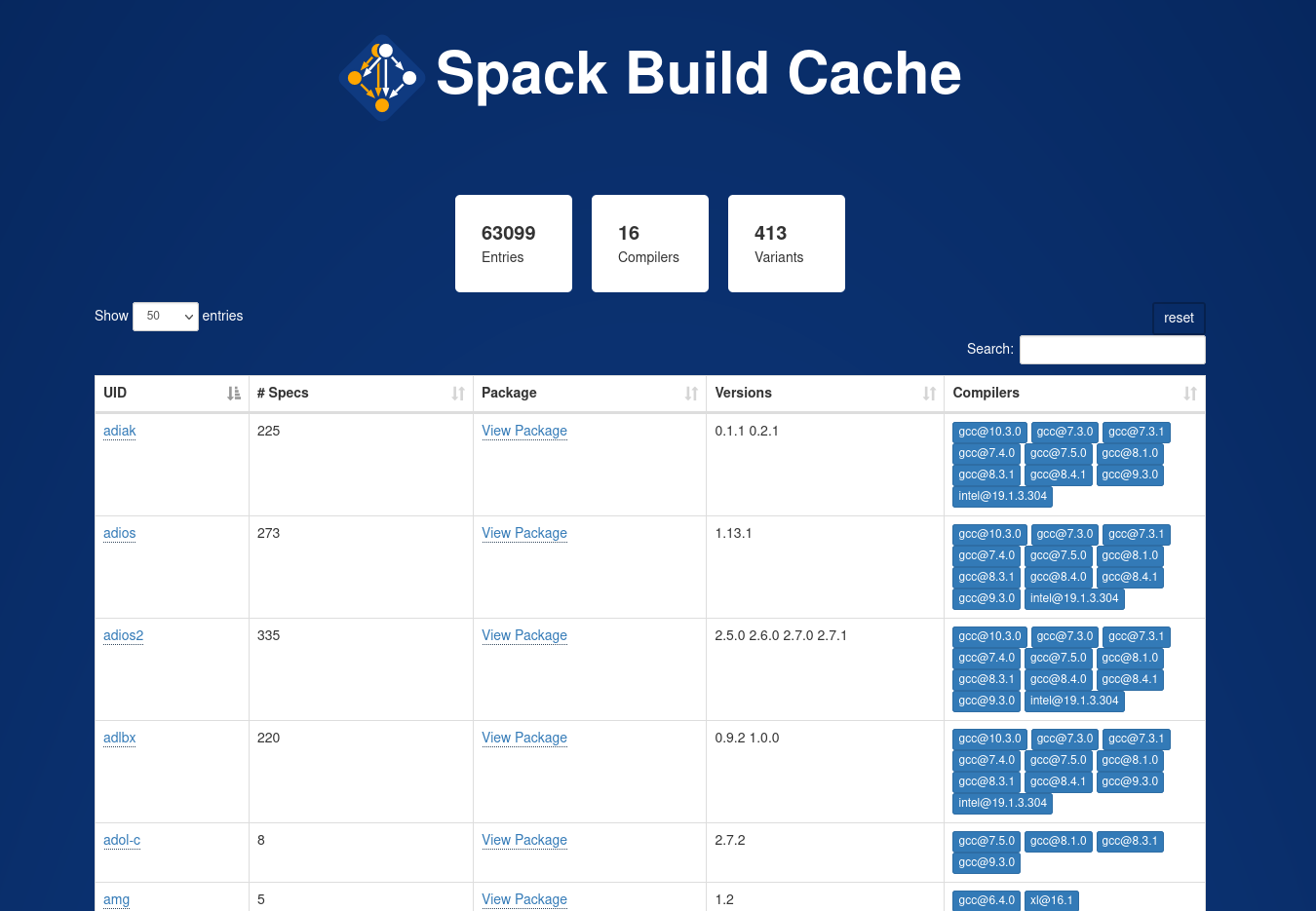The image size is (1316, 911).
Task: Click intel@19.1.3.304 tag in adios2 row
Action: click(1074, 701)
